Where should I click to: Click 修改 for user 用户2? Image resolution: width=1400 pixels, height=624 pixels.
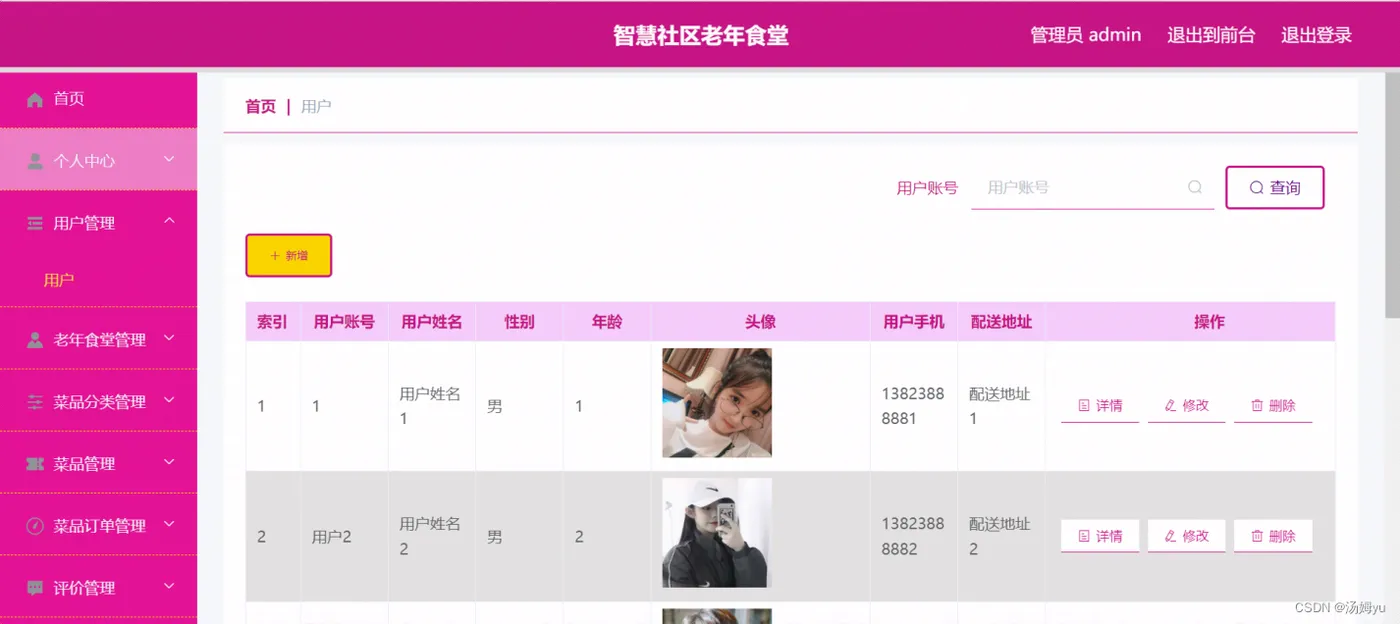1187,536
